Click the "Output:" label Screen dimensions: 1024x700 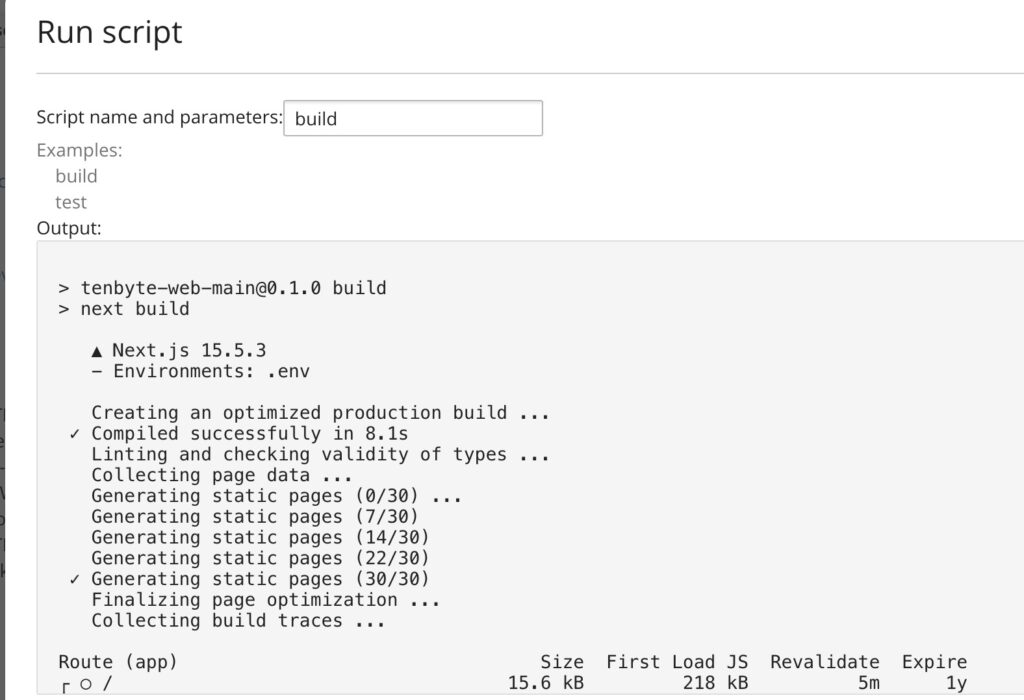coord(69,228)
